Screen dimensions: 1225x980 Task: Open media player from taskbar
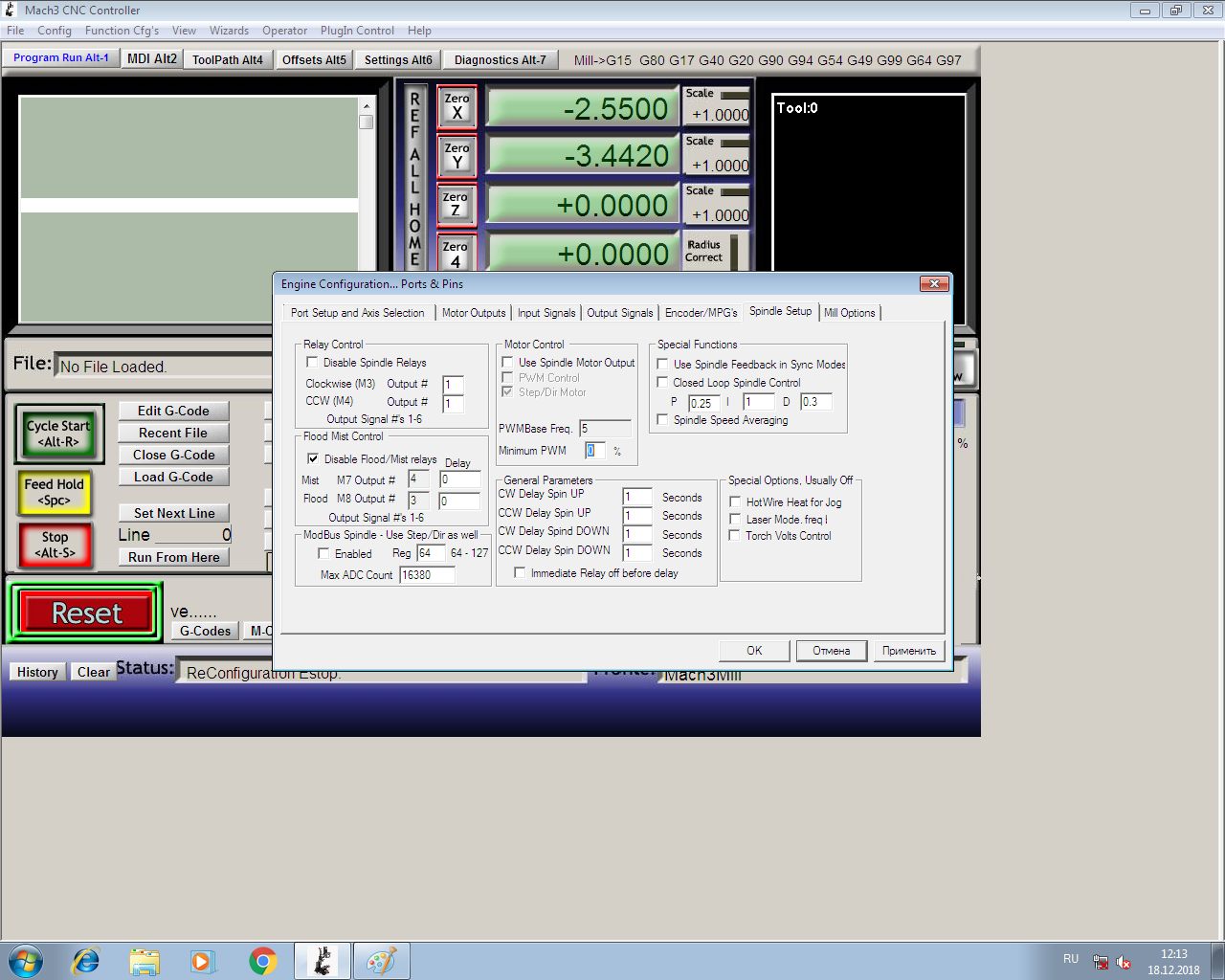203,960
